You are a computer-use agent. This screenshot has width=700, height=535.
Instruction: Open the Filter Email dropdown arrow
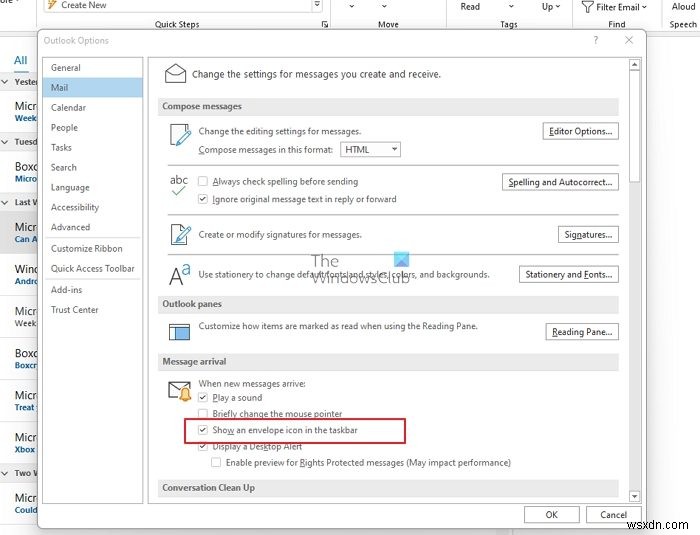point(644,7)
